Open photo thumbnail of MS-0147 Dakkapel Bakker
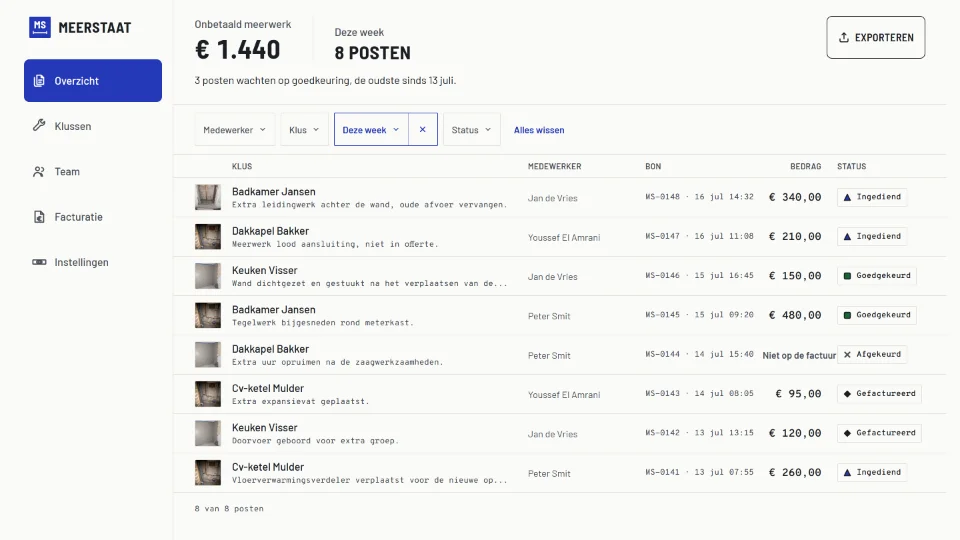The image size is (960, 540). [208, 236]
